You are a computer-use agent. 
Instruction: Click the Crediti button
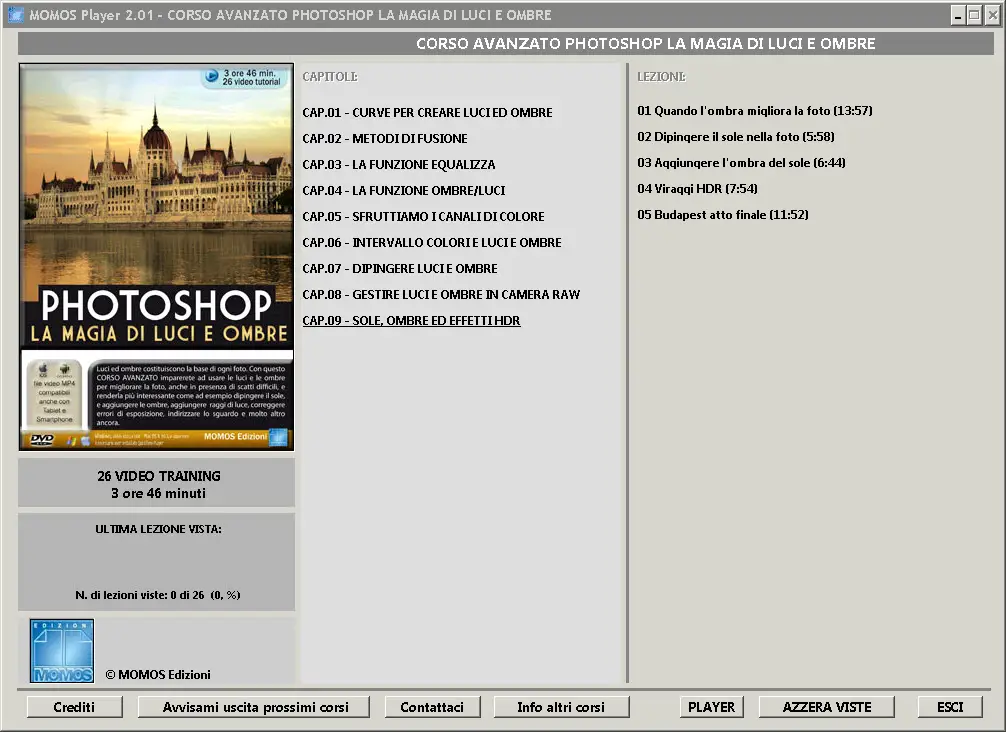click(74, 707)
